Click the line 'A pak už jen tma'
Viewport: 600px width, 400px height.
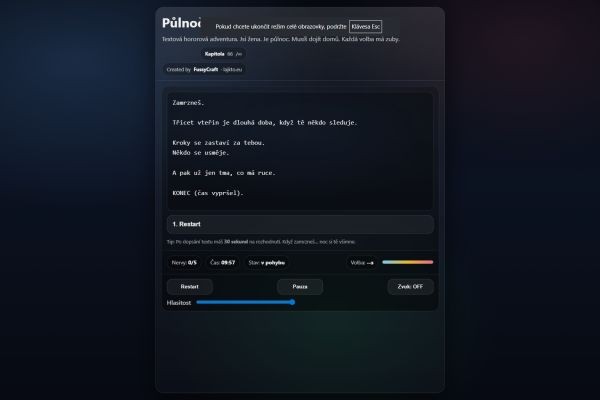(x=224, y=173)
